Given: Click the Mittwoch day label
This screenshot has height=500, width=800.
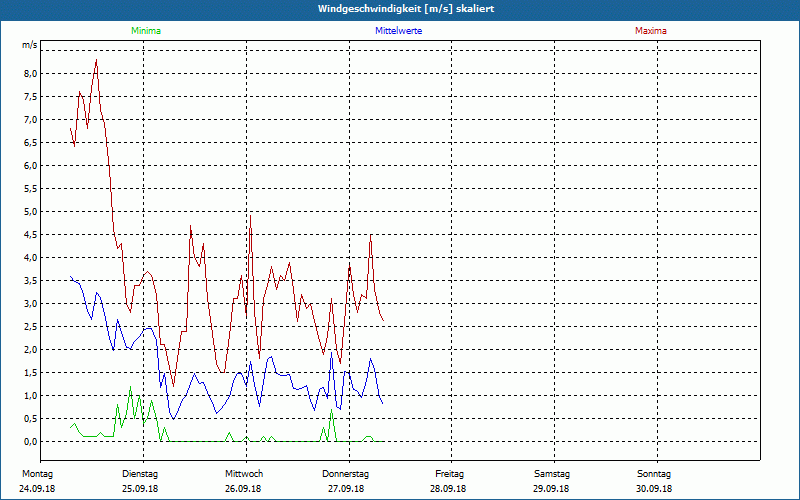Looking at the screenshot, I should tap(244, 474).
